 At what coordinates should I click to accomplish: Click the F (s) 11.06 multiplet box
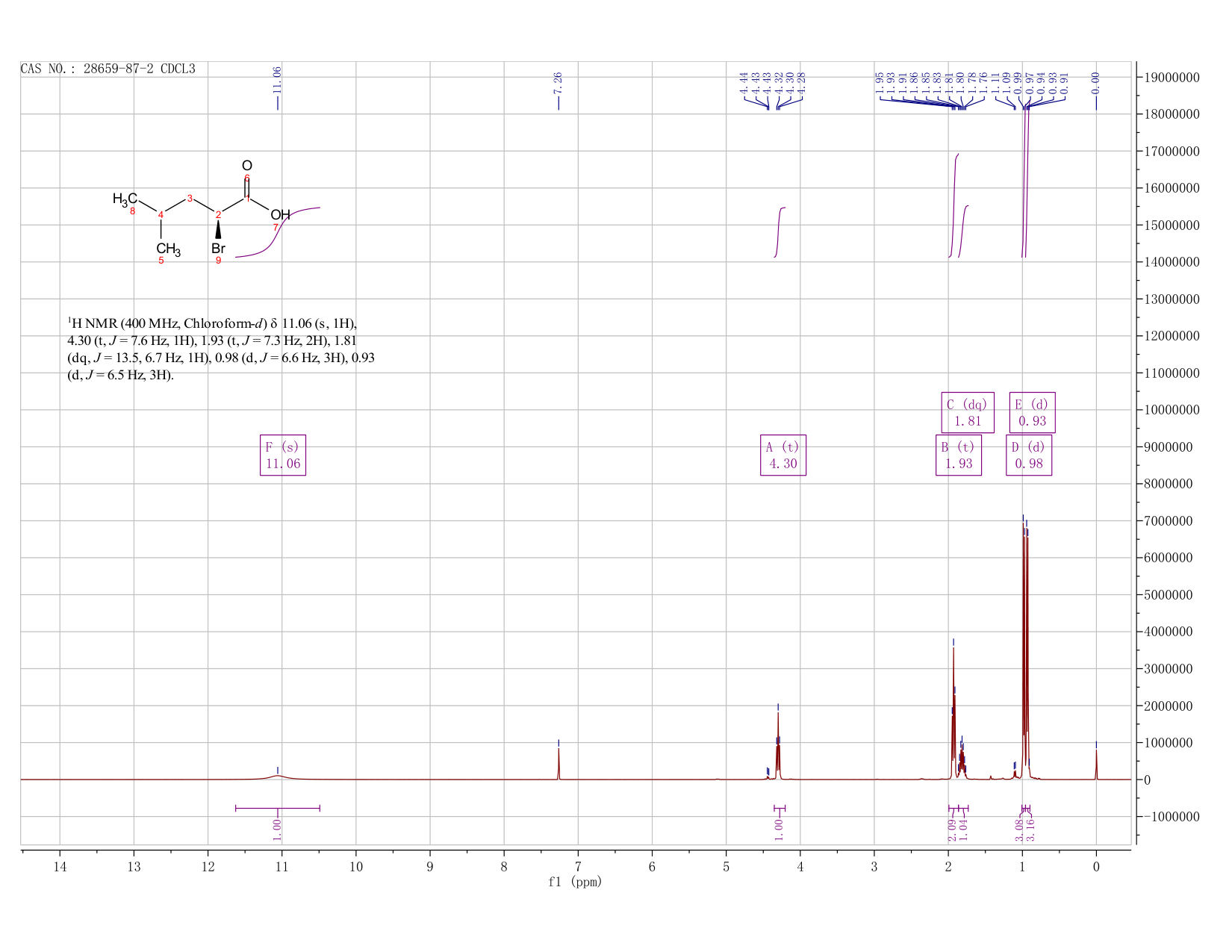pyautogui.click(x=283, y=455)
